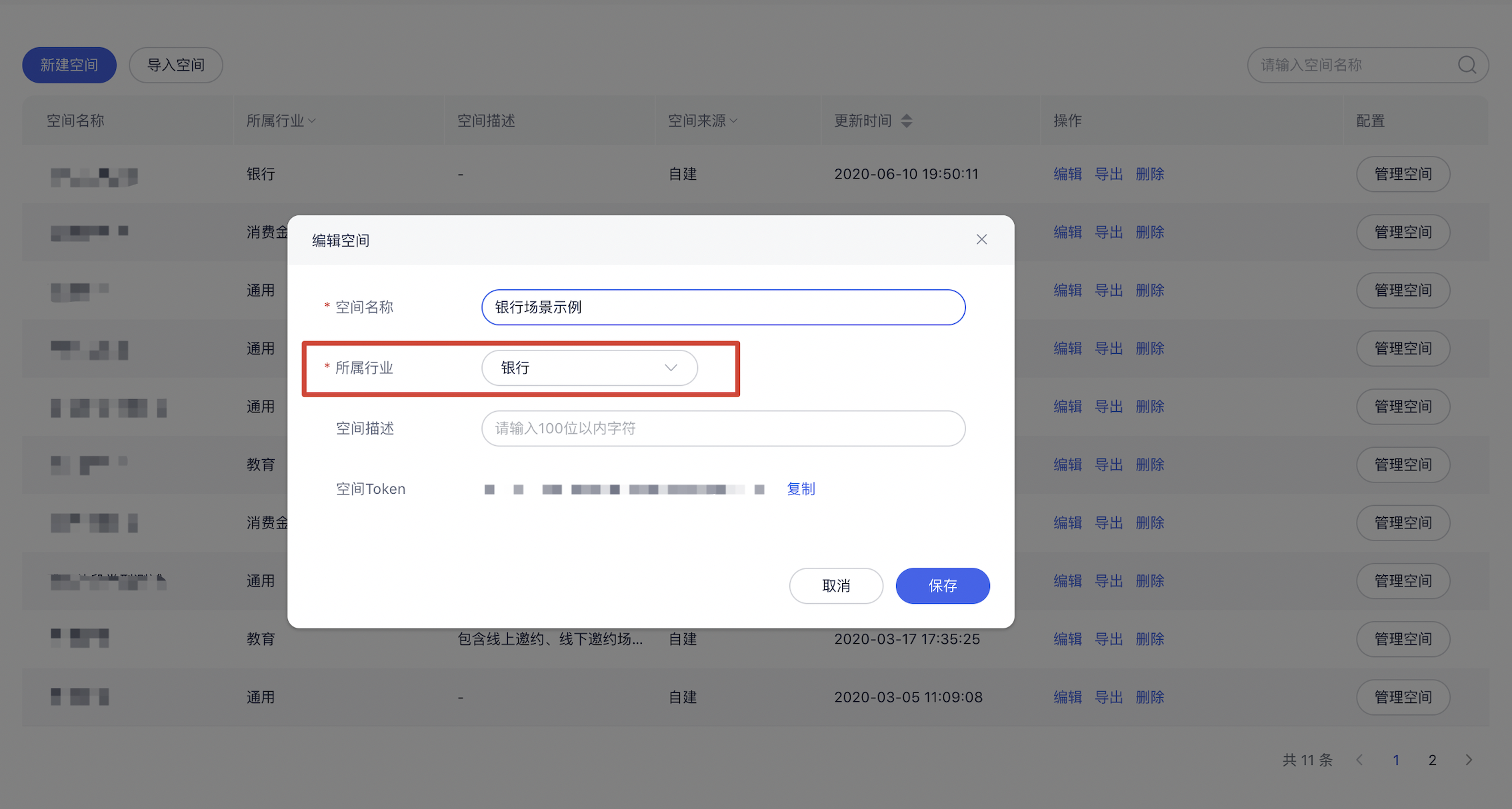Click the 新建空间 button
The height and width of the screenshot is (809, 1512).
(x=69, y=65)
